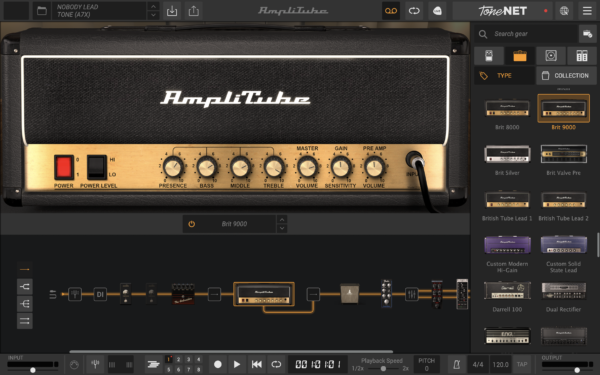Screen dimensions: 600x375
Task: Open the Brit 9000 model selector
Action: (235, 224)
